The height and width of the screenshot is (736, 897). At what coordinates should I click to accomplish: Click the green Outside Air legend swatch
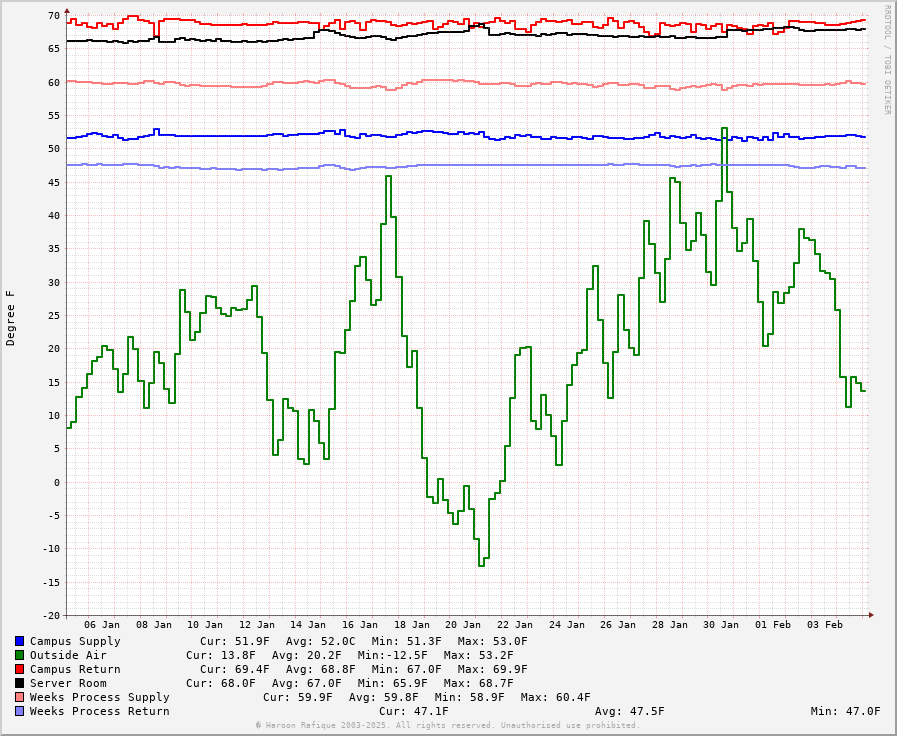click(x=19, y=655)
